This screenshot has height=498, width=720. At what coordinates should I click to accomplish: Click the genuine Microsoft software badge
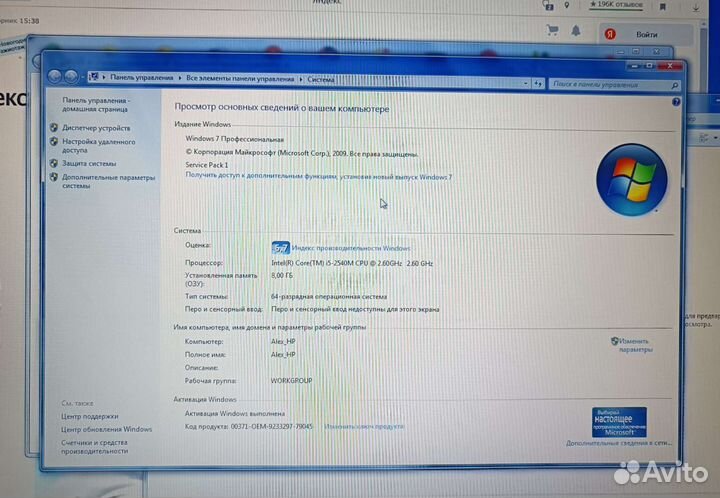pyautogui.click(x=619, y=422)
